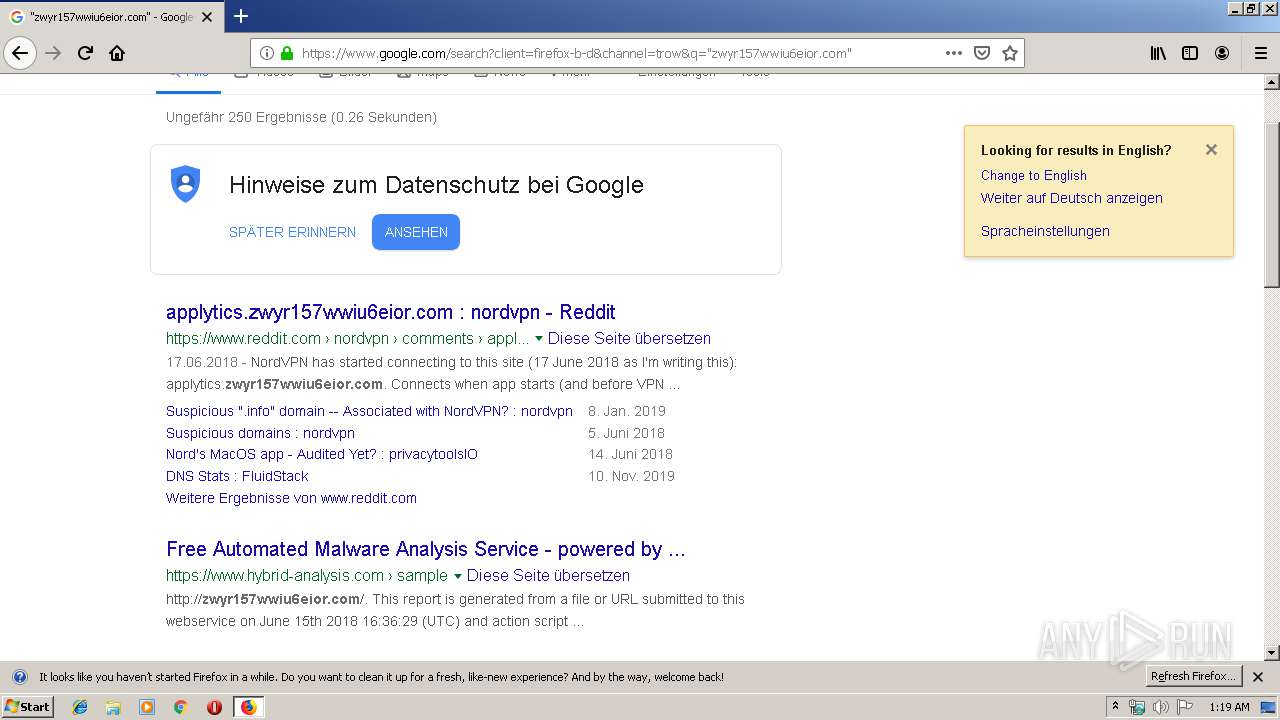Expand the hybrid-analysis result dropdown arrow
This screenshot has width=1280, height=720.
pos(458,576)
